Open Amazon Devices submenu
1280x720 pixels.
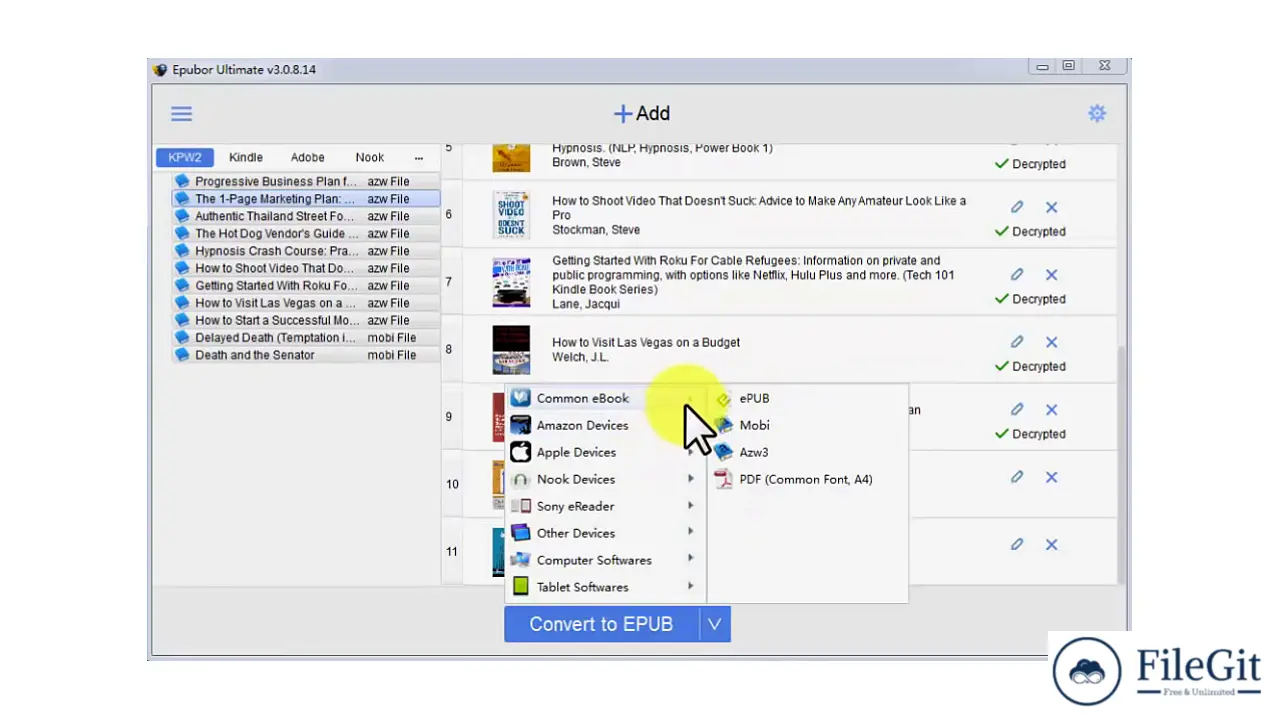[x=606, y=425]
